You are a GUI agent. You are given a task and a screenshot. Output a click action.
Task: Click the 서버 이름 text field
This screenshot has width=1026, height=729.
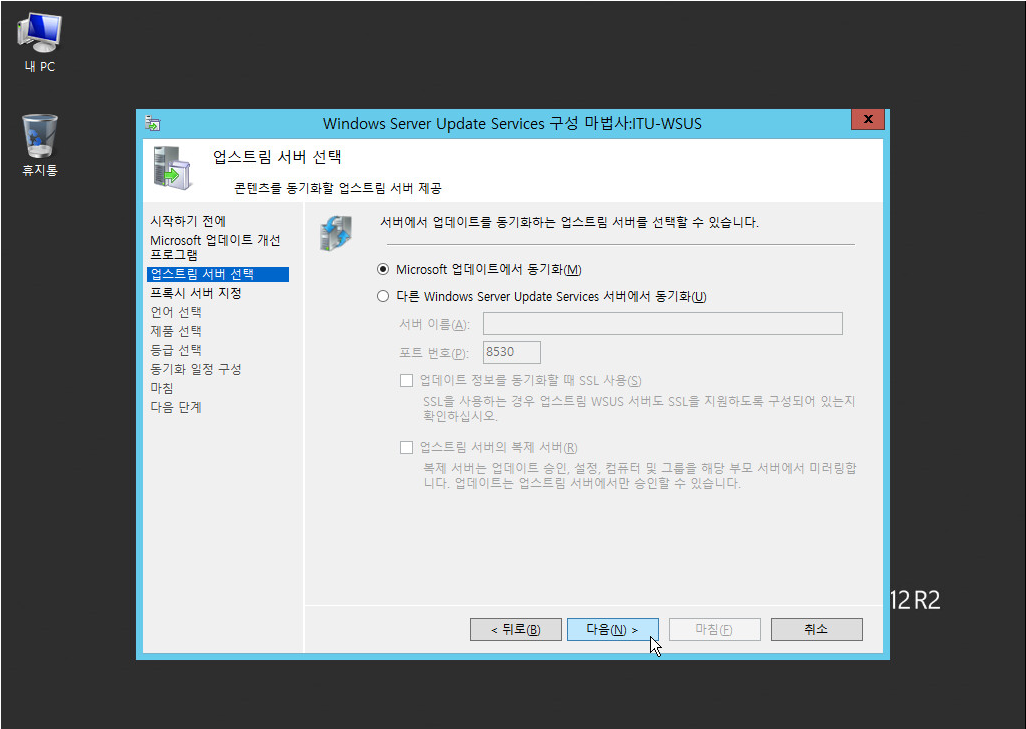(x=662, y=324)
